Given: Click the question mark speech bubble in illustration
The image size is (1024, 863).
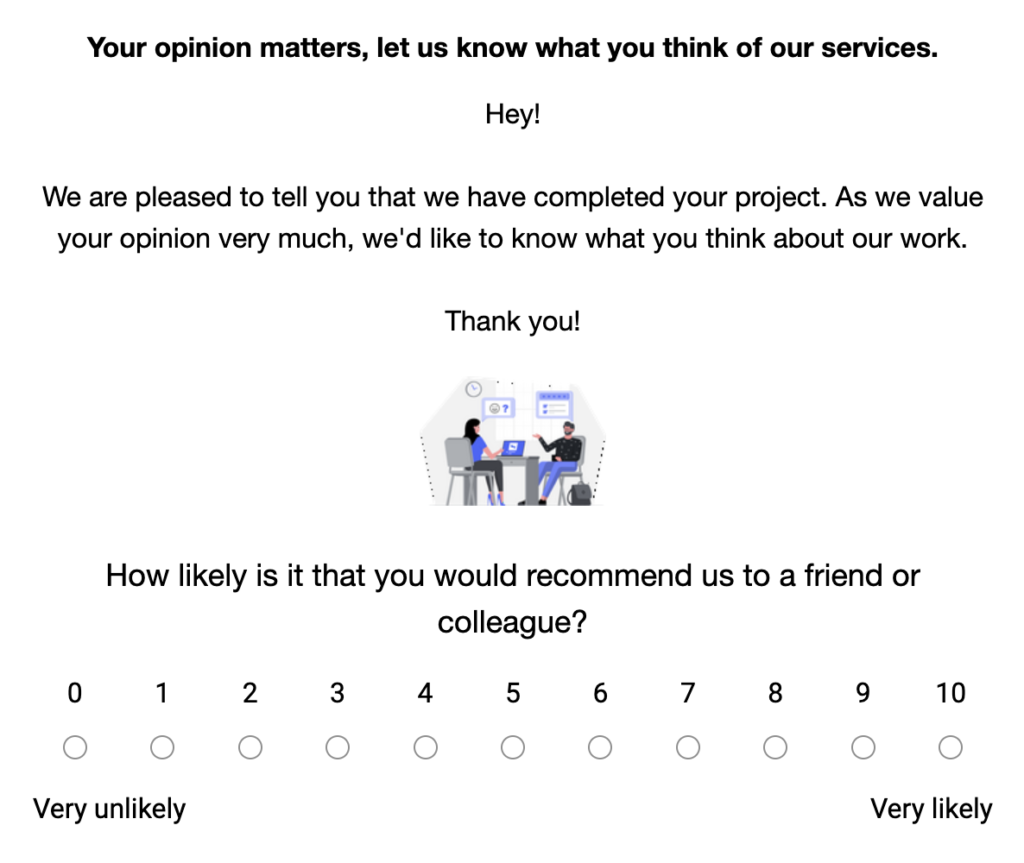Looking at the screenshot, I should pyautogui.click(x=498, y=408).
